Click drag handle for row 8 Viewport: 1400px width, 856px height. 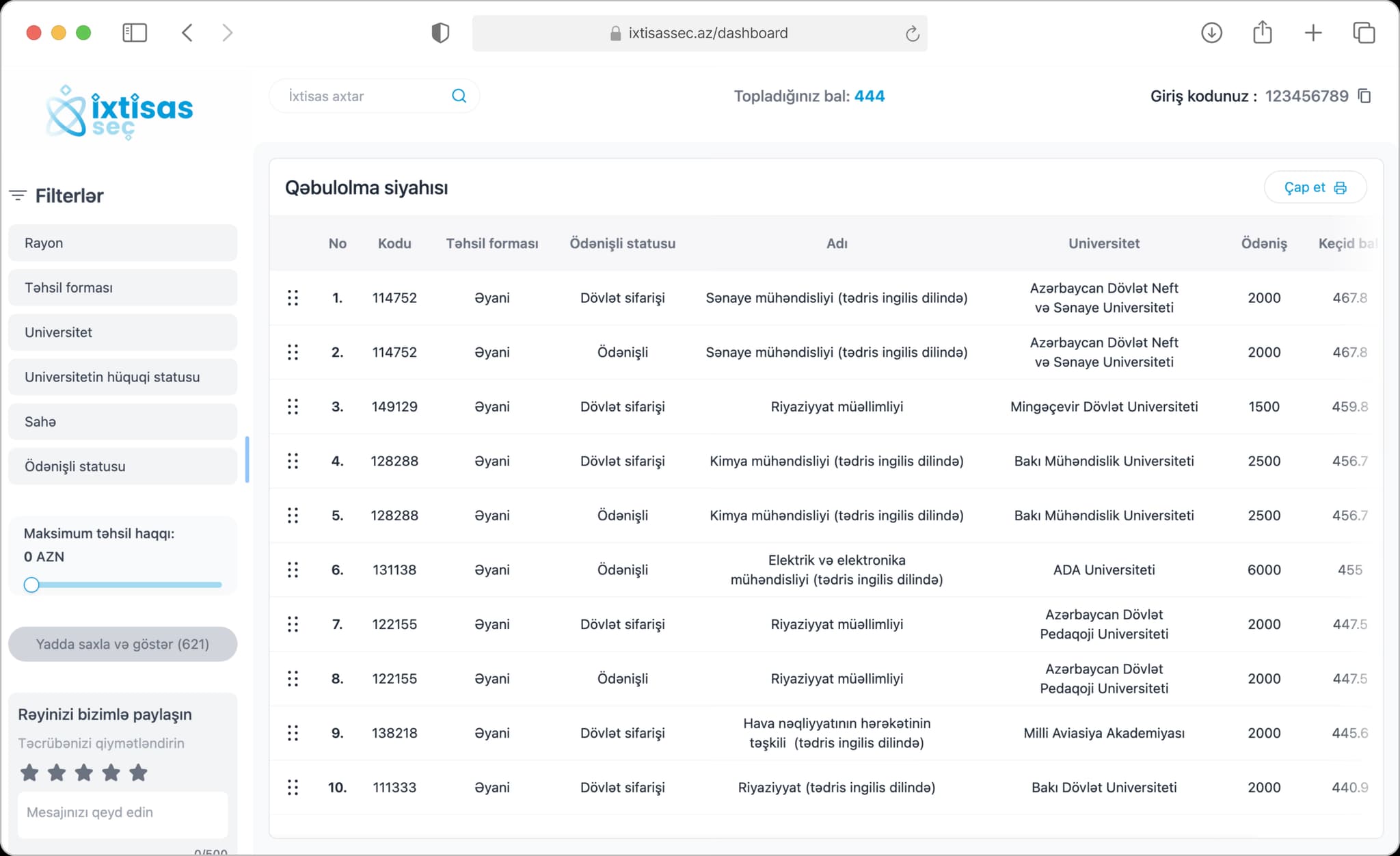293,678
